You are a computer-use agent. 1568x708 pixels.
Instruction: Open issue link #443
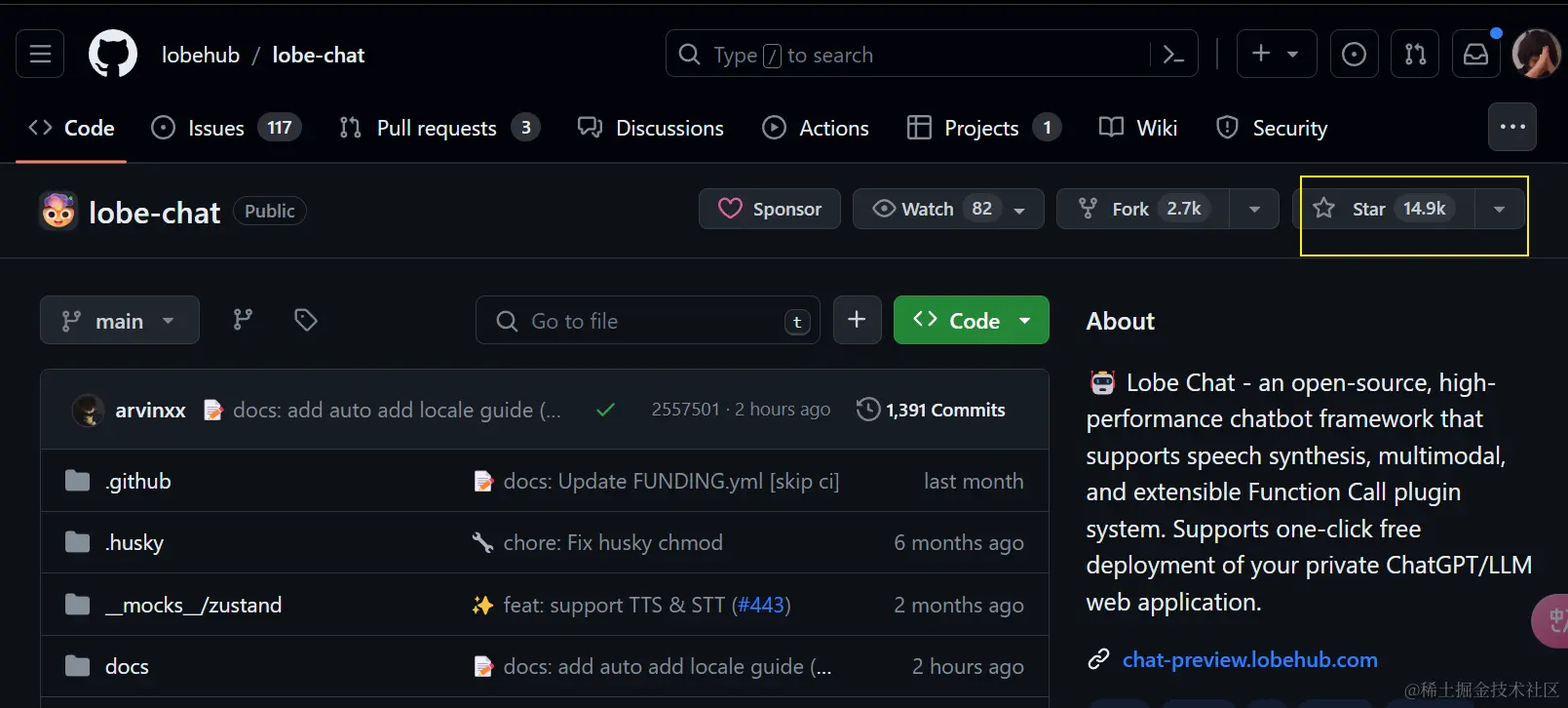[x=761, y=605]
